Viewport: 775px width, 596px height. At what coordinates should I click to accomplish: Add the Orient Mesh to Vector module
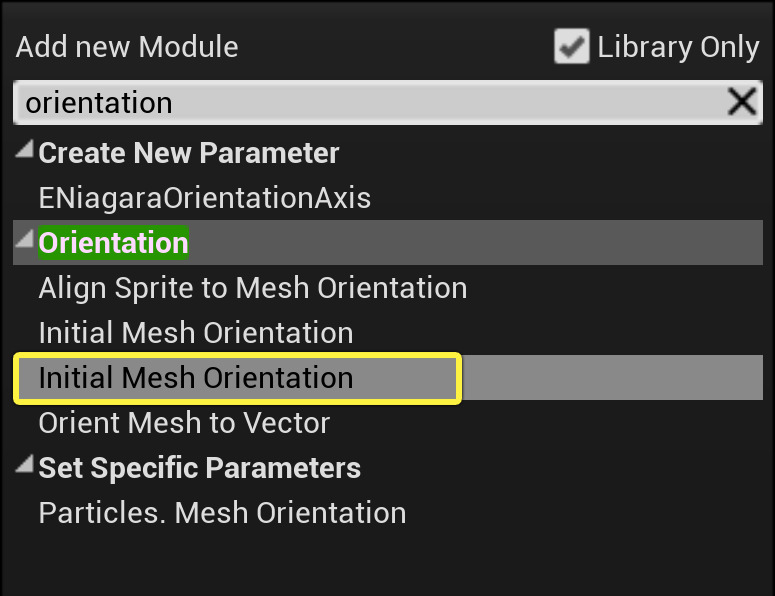click(x=184, y=423)
